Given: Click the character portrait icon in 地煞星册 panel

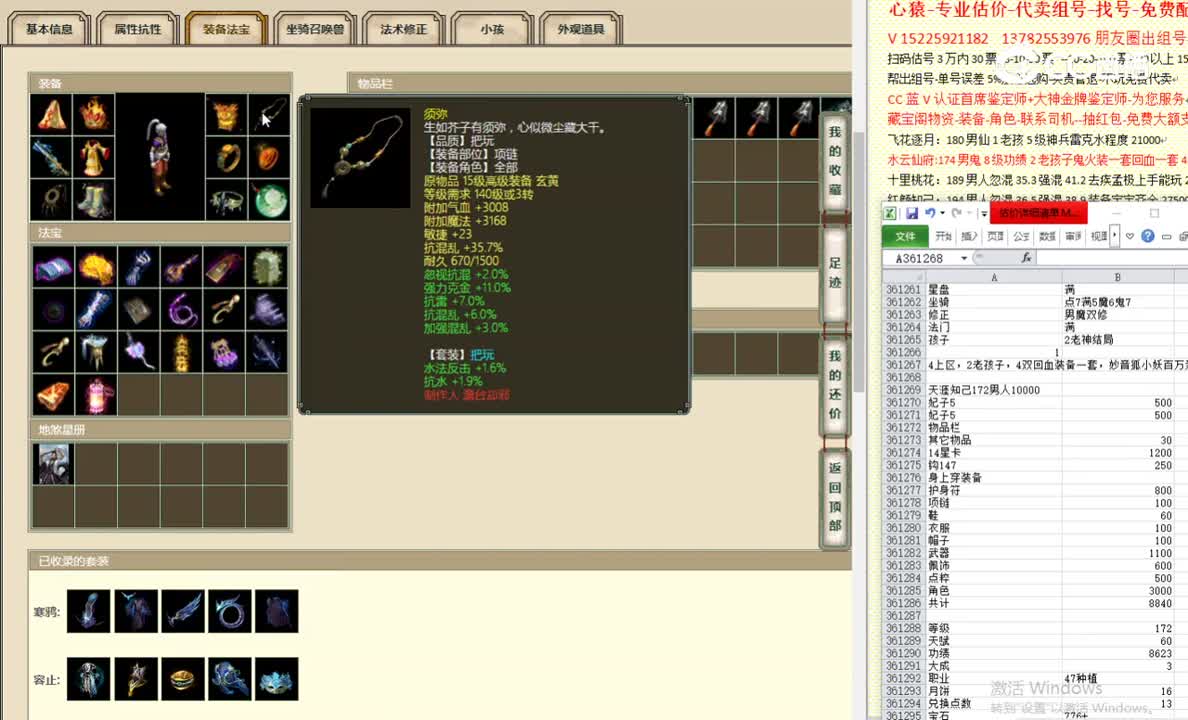Looking at the screenshot, I should [x=53, y=463].
